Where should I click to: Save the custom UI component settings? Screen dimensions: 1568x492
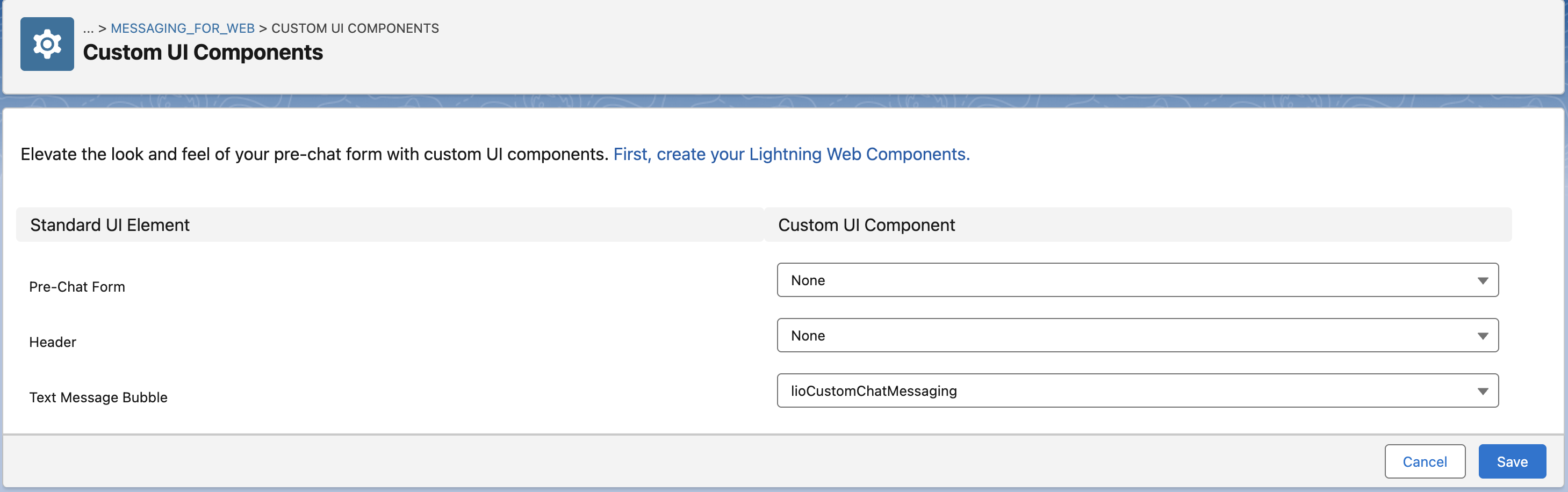tap(1512, 461)
